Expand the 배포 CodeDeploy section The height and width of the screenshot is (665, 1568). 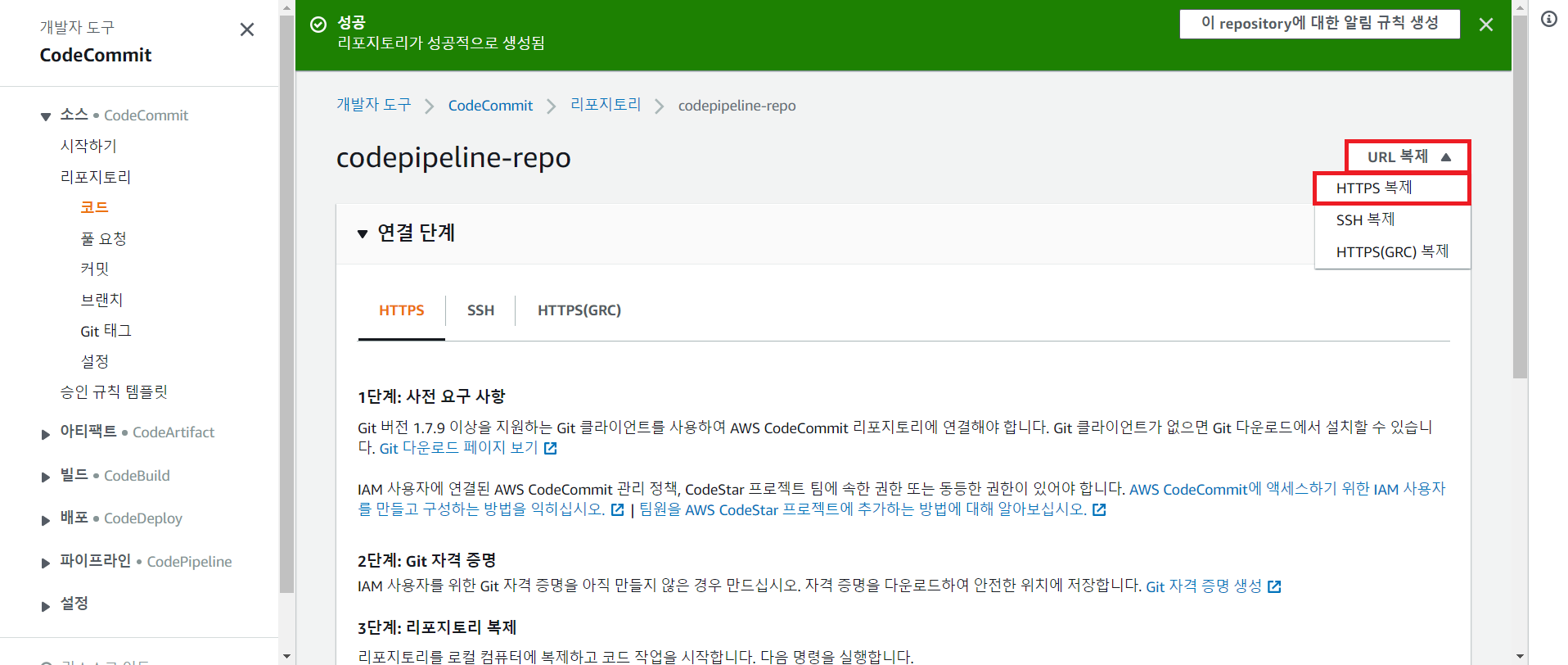(x=46, y=520)
